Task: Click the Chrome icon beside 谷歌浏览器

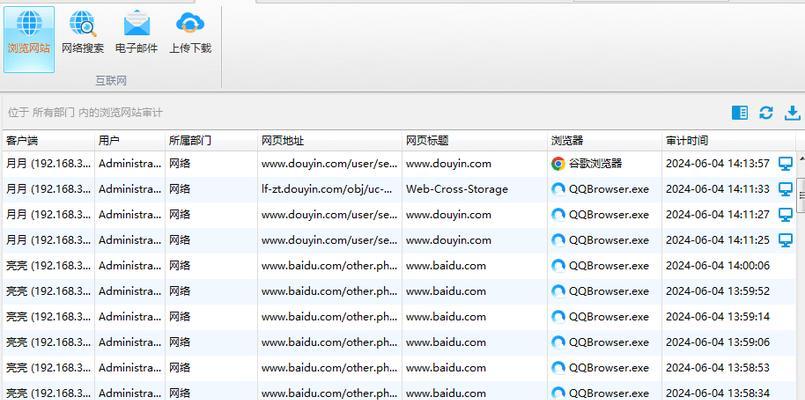Action: (558, 164)
